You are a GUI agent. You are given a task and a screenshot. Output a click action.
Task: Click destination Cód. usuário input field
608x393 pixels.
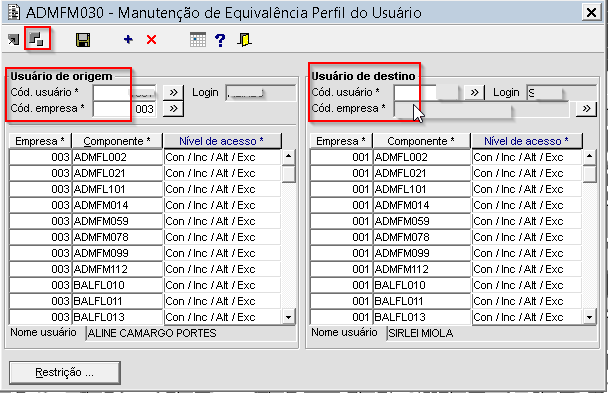(x=426, y=93)
